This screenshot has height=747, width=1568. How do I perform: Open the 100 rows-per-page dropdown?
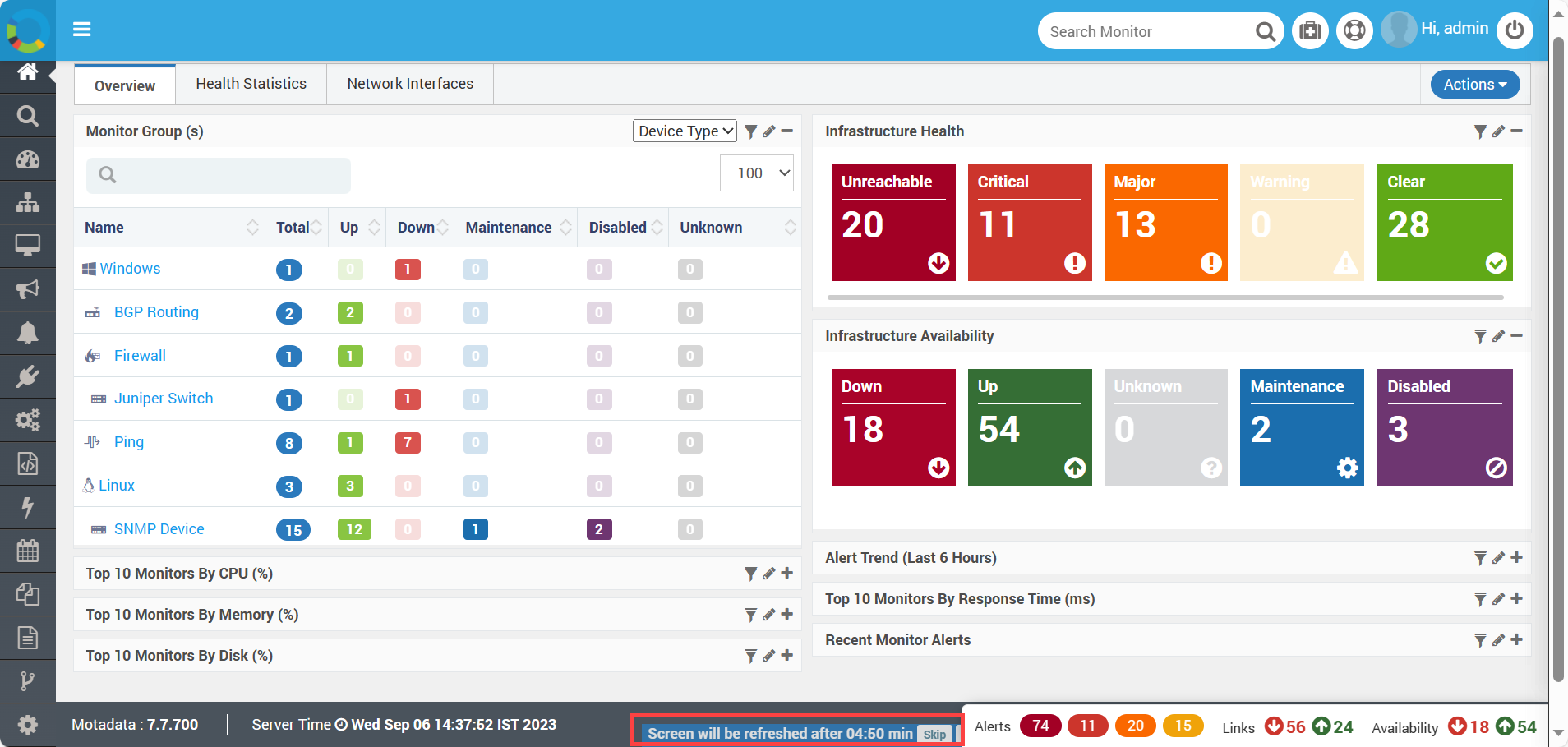[x=756, y=173]
